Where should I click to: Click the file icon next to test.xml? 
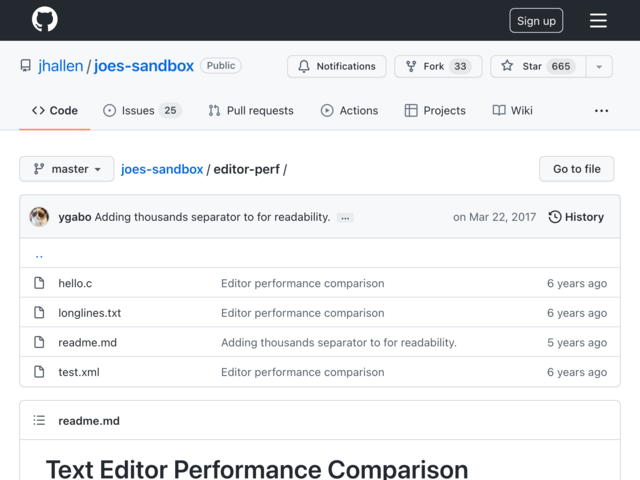click(39, 372)
